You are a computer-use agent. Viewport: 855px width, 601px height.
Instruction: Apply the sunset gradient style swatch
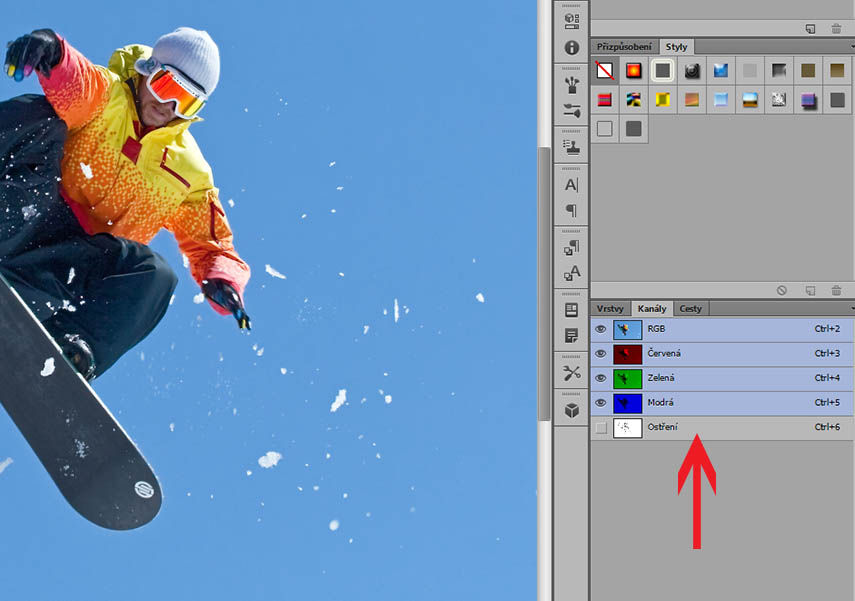pos(692,100)
